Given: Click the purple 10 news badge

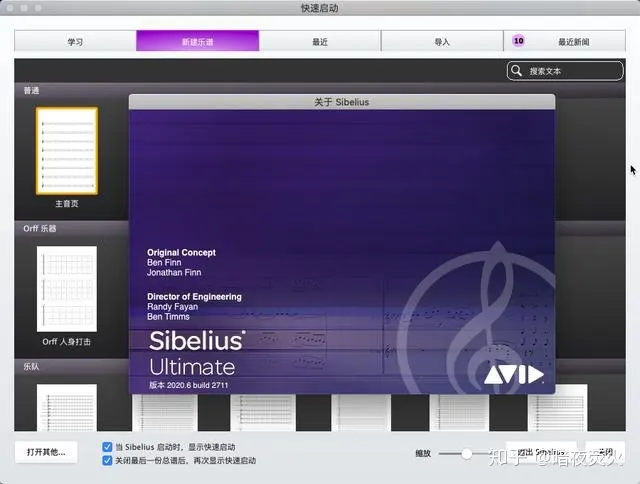Looking at the screenshot, I should pos(518,41).
